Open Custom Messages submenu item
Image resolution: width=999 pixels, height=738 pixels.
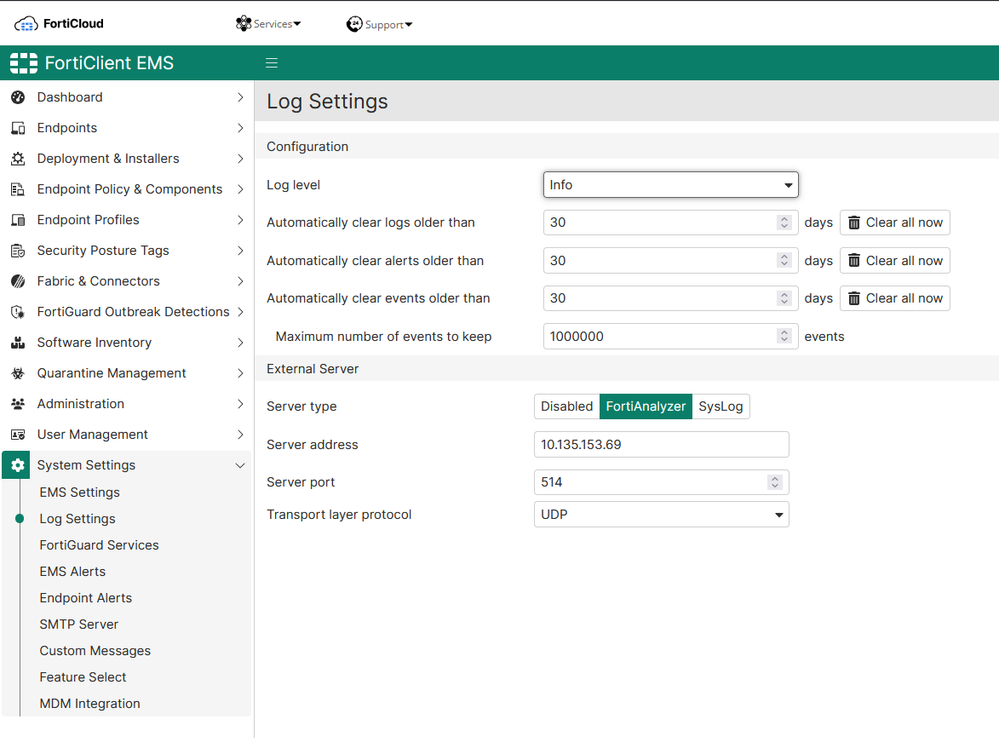pos(95,651)
